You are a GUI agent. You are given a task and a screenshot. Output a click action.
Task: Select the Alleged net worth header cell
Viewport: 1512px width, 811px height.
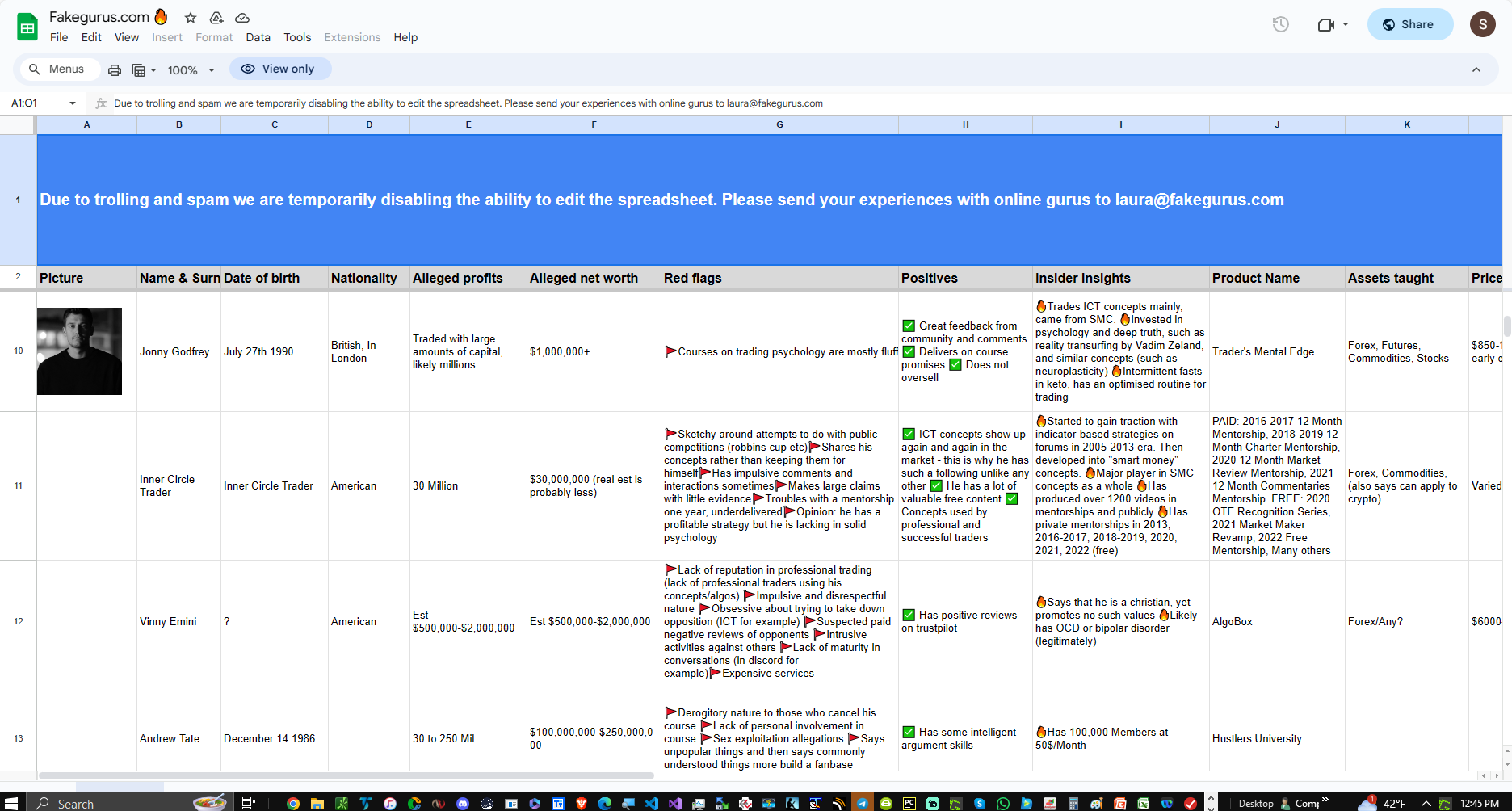click(594, 278)
